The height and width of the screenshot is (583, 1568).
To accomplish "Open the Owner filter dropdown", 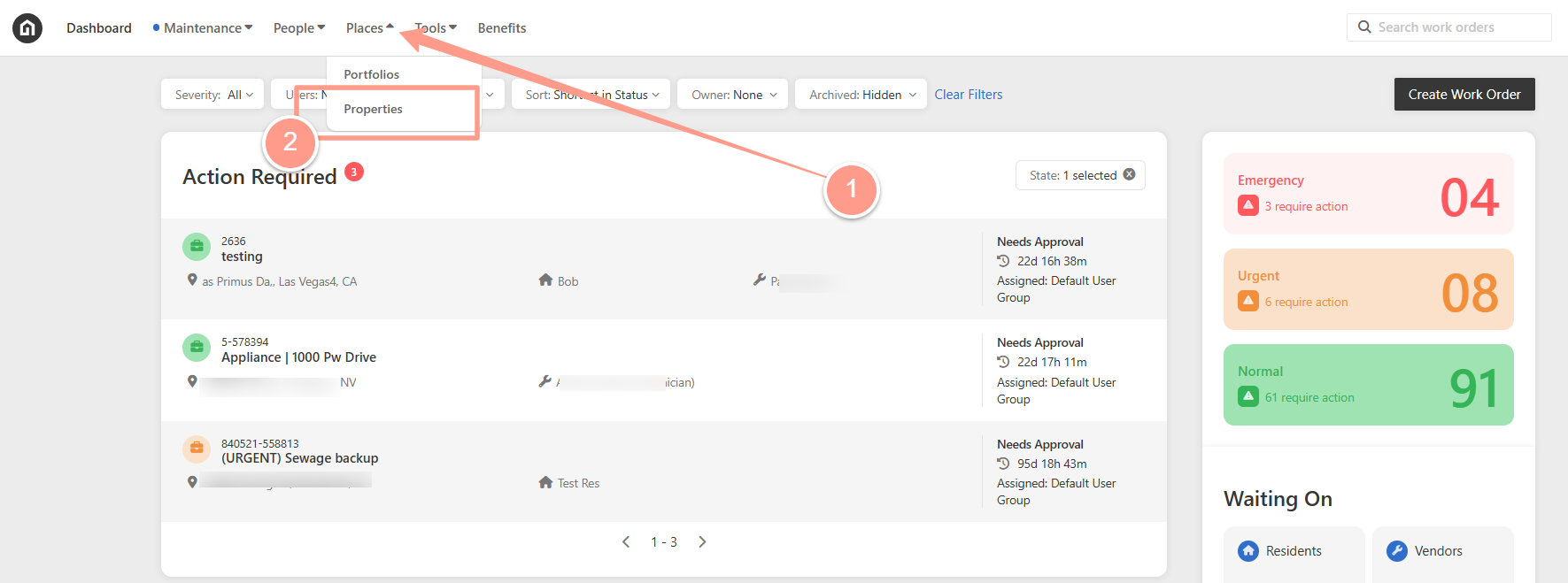I will pos(733,95).
